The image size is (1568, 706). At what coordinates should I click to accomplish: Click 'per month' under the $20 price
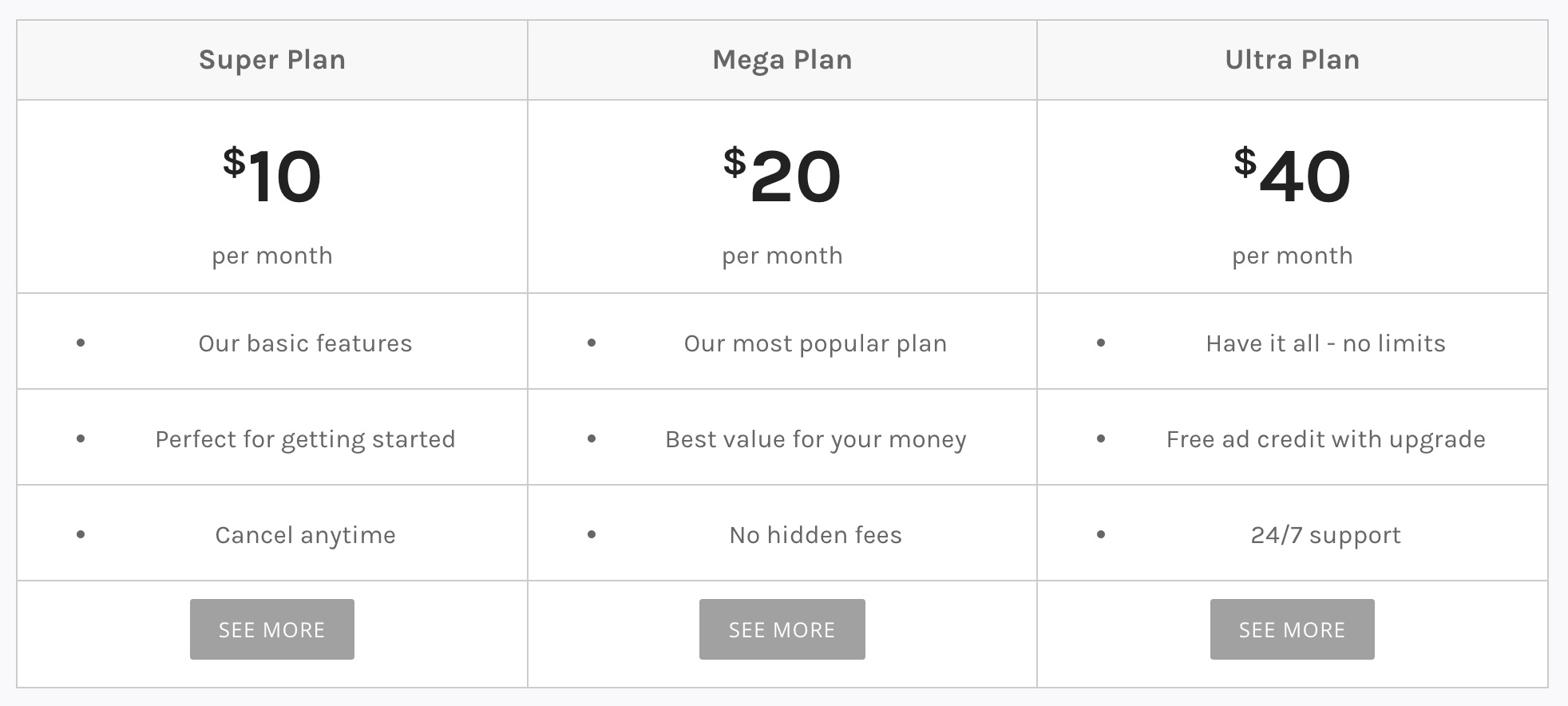click(x=782, y=256)
